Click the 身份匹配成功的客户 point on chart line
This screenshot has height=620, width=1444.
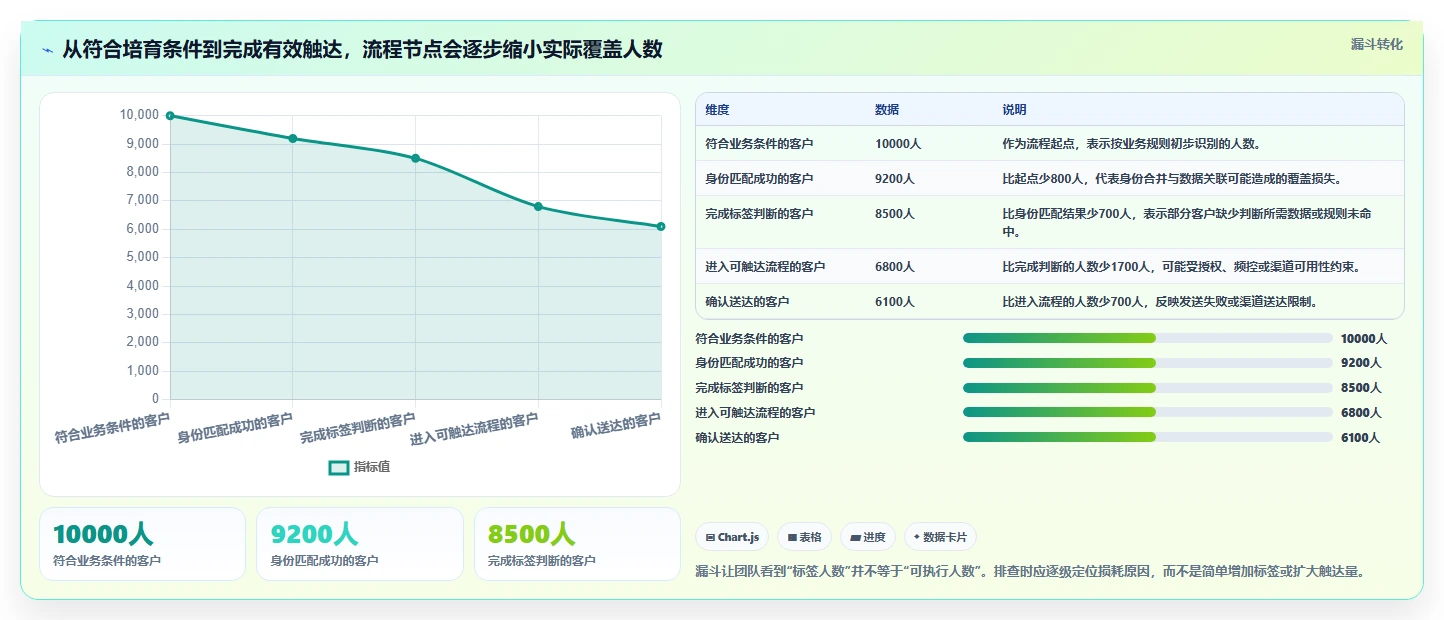[x=293, y=139]
